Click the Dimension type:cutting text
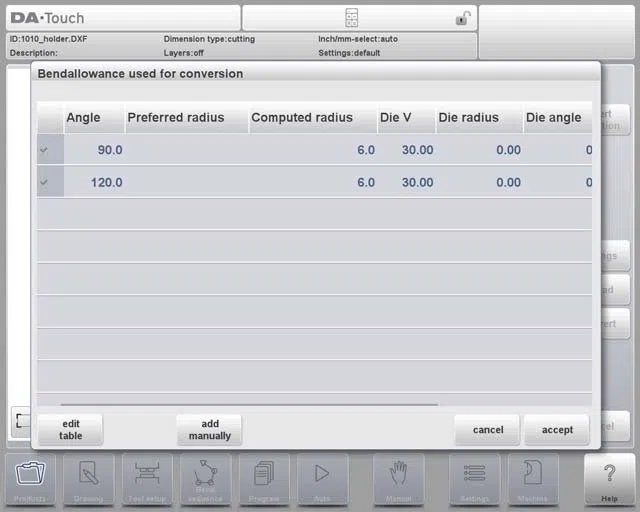This screenshot has height=512, width=640. click(209, 39)
